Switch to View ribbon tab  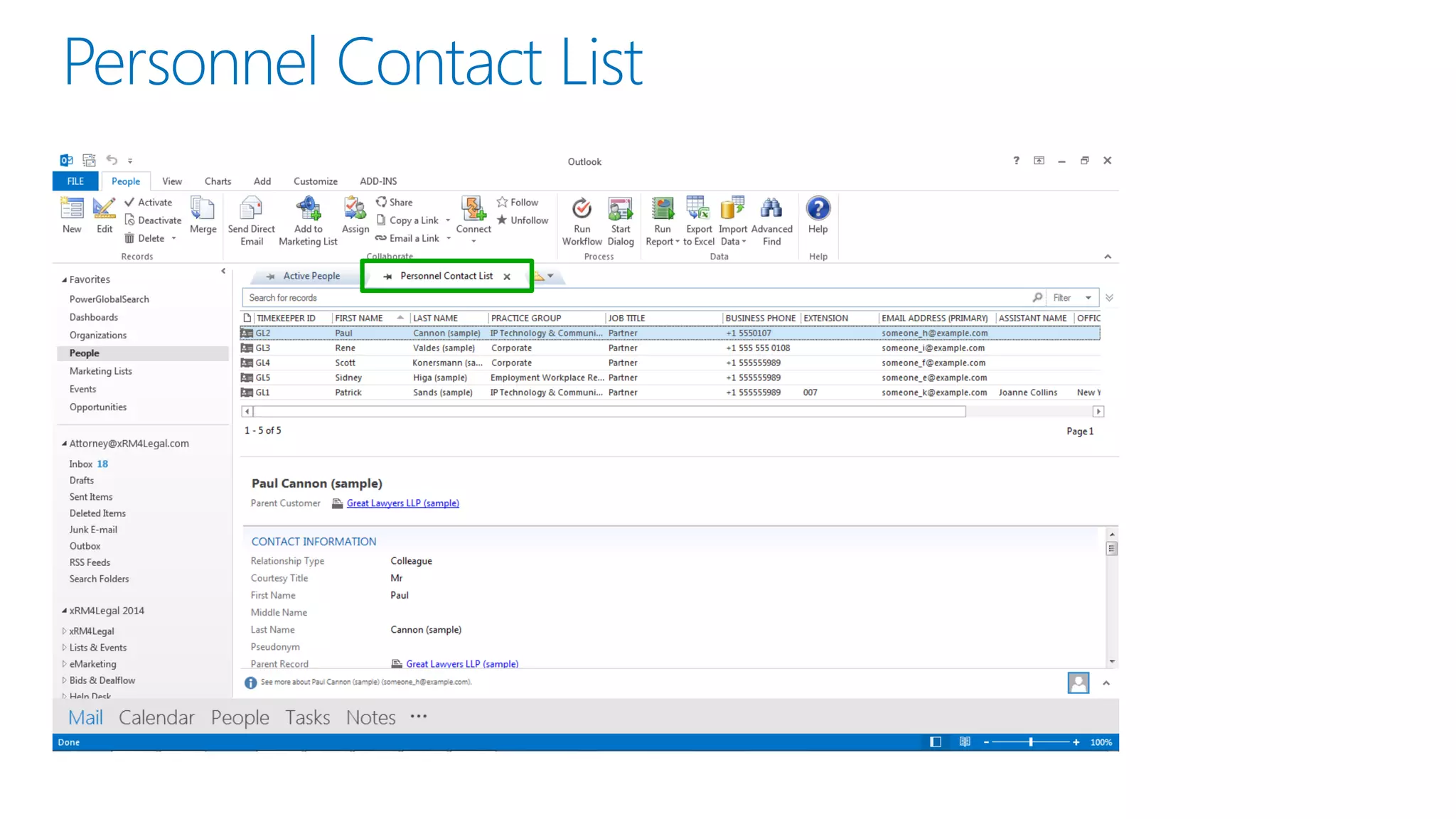point(171,181)
